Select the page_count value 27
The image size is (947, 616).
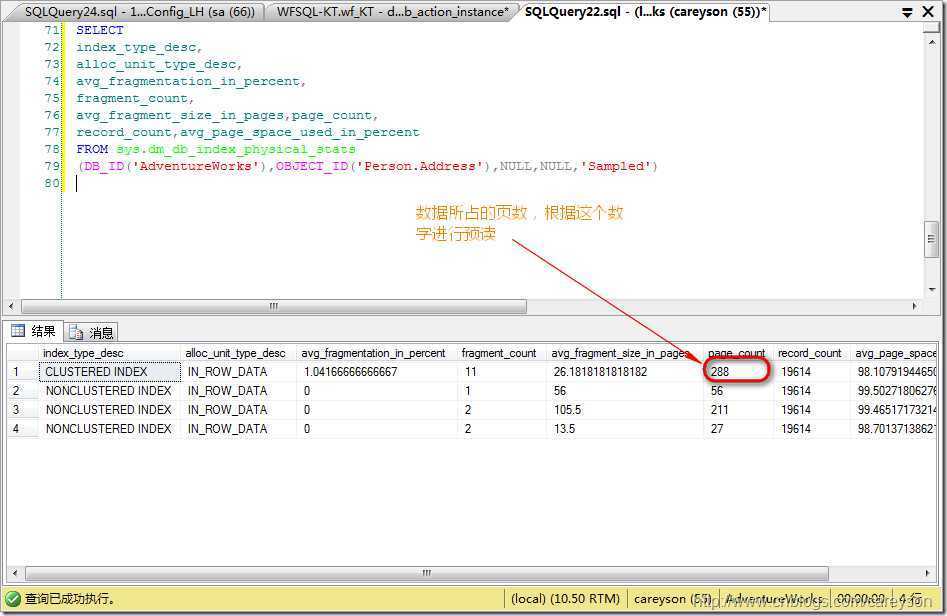[738, 429]
